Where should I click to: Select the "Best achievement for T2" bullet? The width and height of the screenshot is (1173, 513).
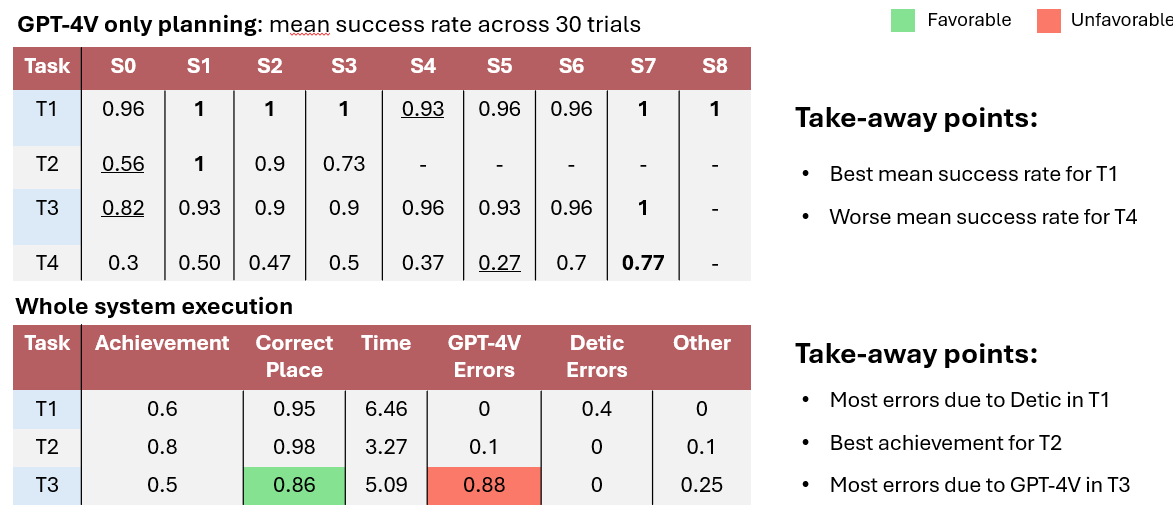click(945, 442)
